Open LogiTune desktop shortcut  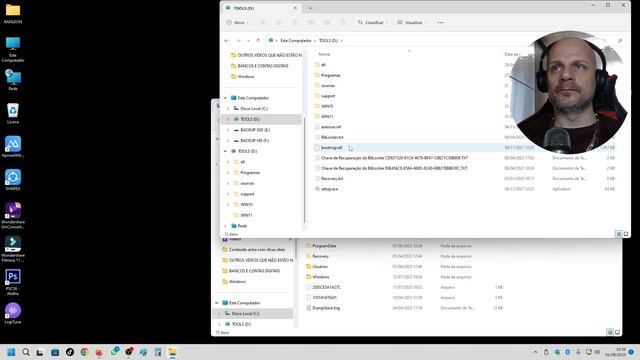pyautogui.click(x=13, y=313)
